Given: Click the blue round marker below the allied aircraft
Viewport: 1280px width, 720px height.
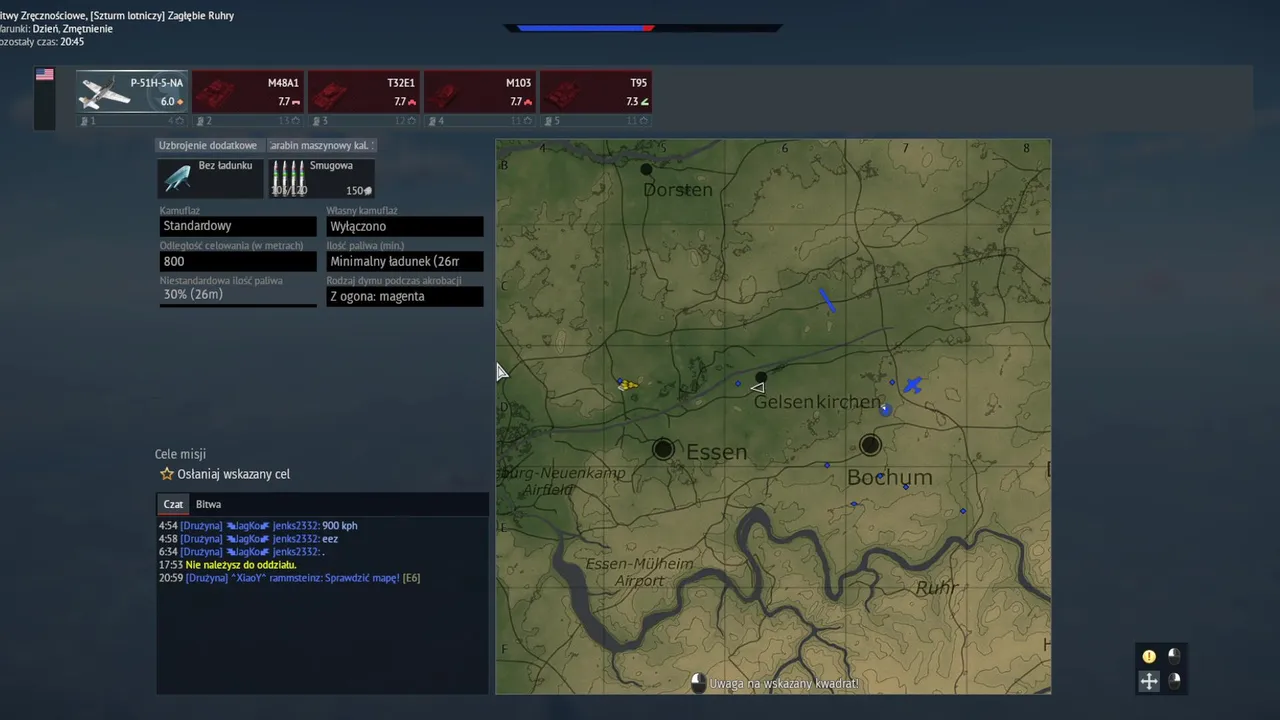Looking at the screenshot, I should (885, 409).
